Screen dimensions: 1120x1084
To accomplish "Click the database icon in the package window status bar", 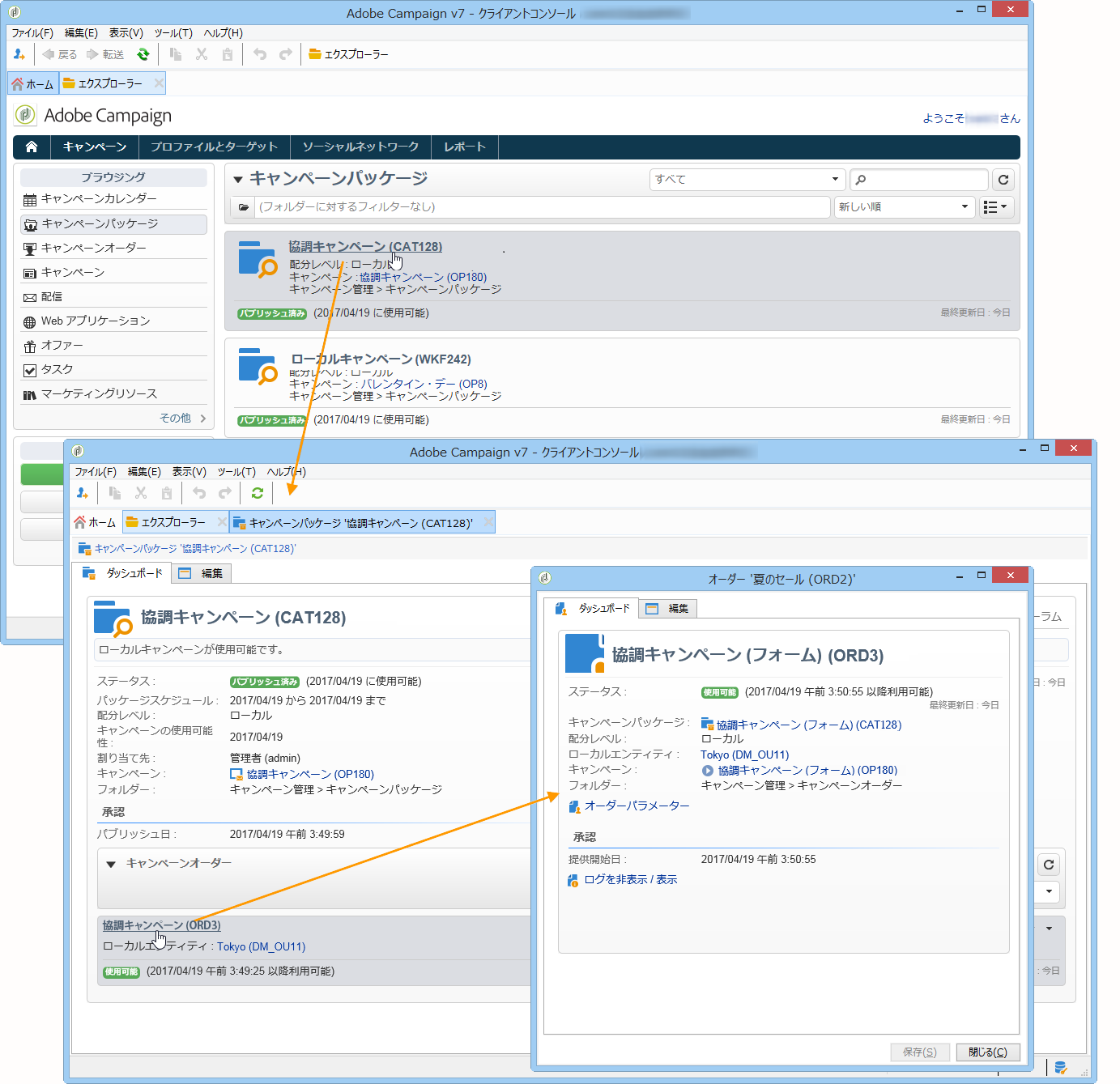I will (1061, 1068).
